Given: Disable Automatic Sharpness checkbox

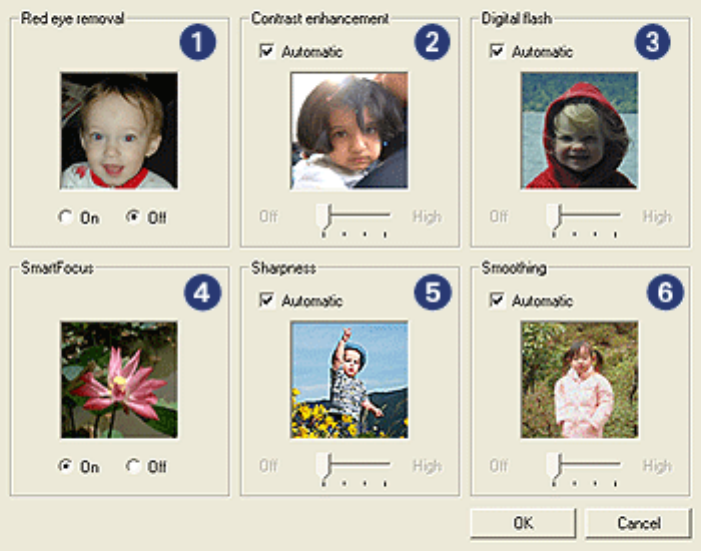Looking at the screenshot, I should pos(267,300).
